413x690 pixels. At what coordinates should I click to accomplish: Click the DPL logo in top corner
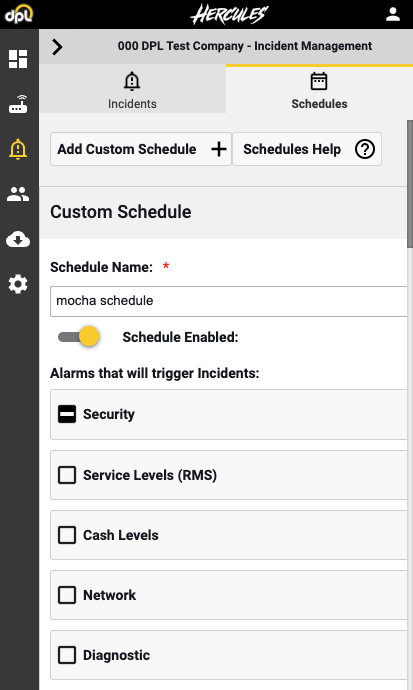coord(19,14)
